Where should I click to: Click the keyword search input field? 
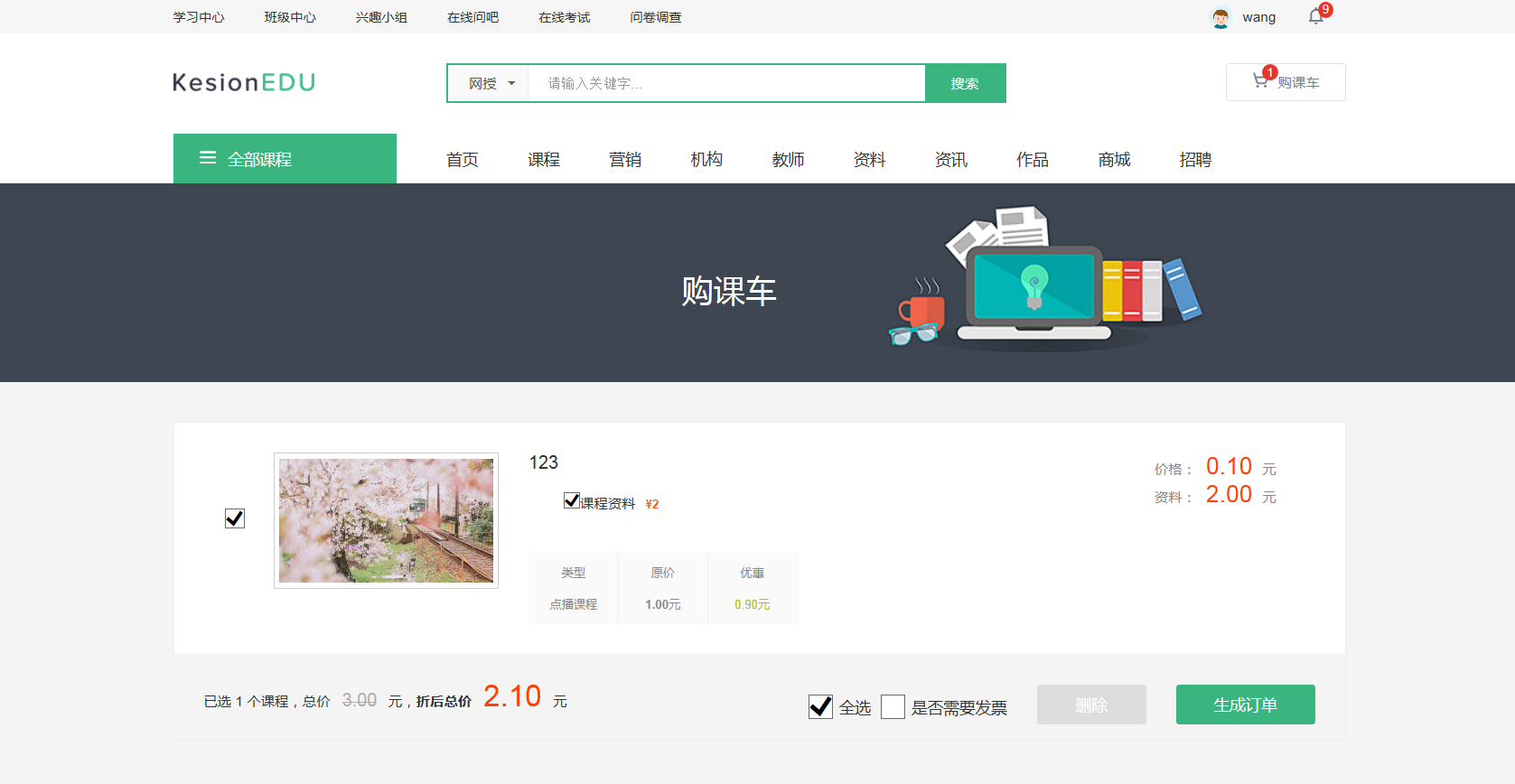pos(726,83)
